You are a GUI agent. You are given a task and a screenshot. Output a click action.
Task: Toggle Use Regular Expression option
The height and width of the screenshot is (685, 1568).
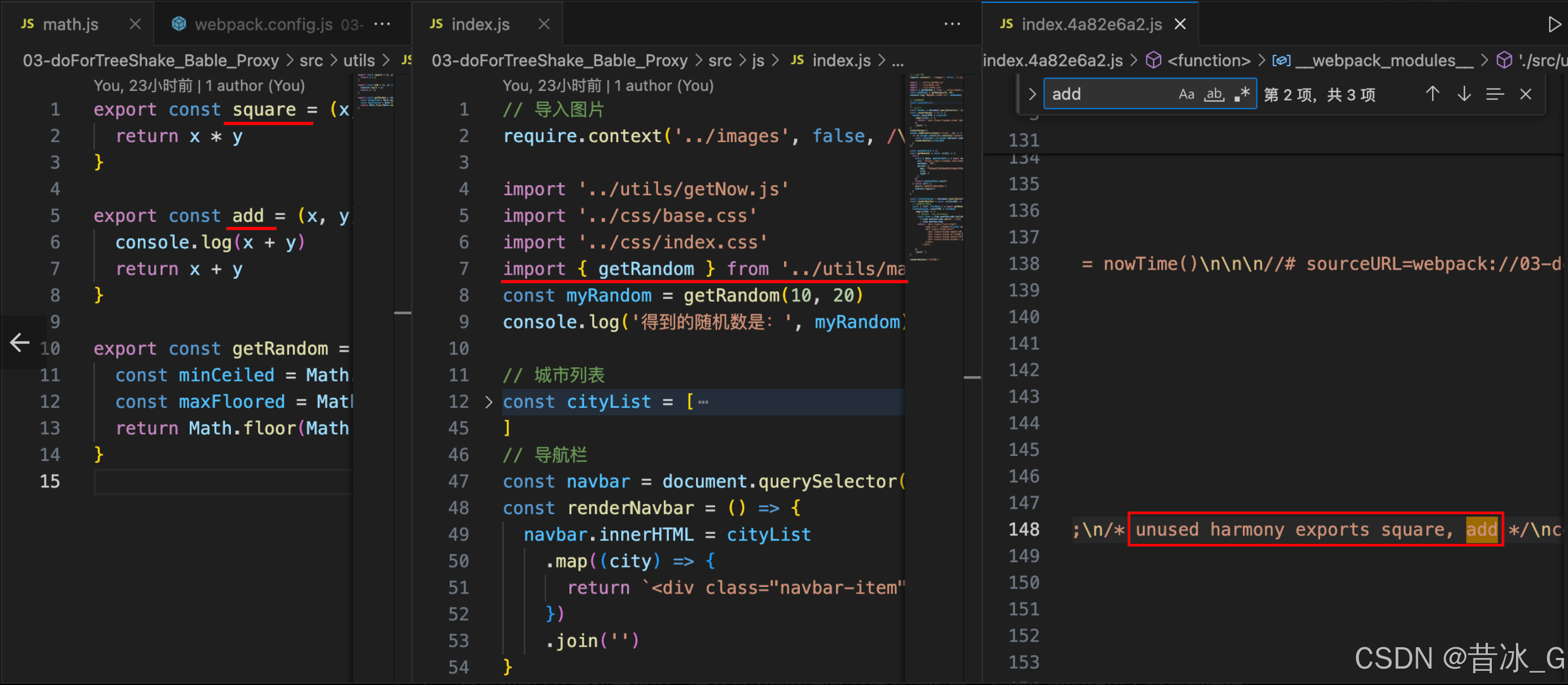[1242, 94]
